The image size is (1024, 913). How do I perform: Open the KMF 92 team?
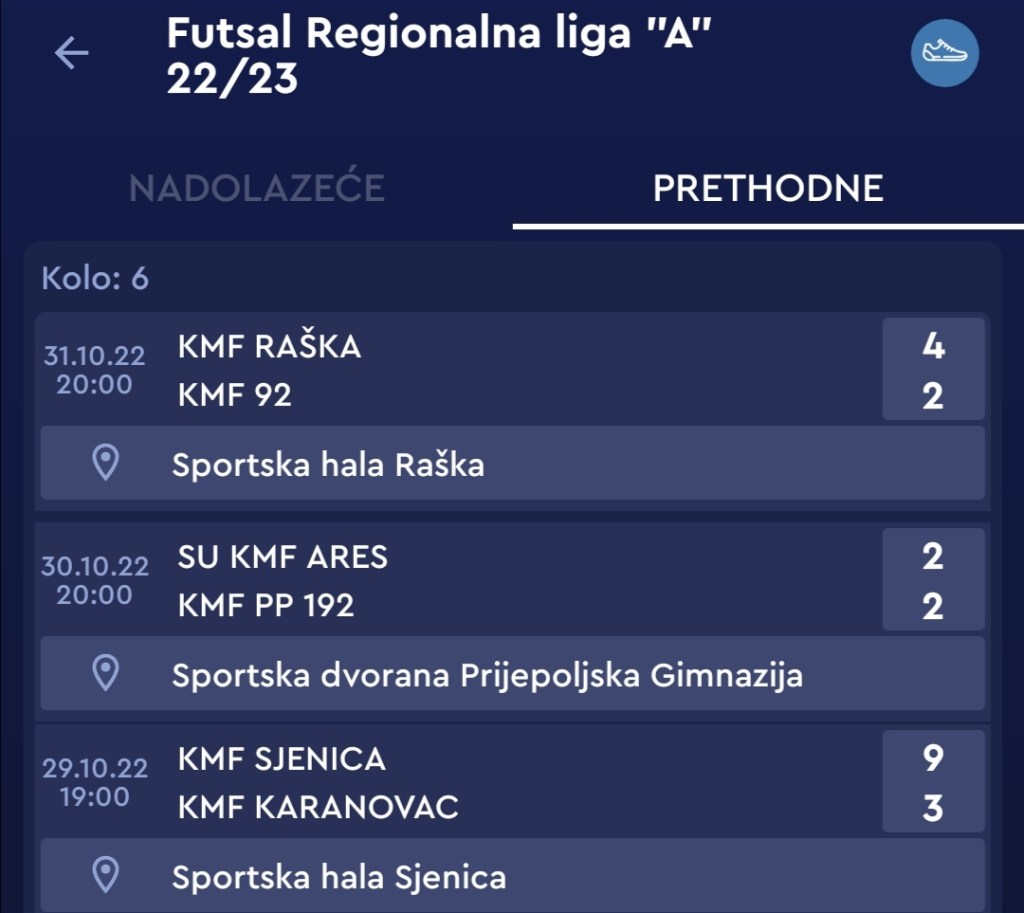[x=235, y=396]
